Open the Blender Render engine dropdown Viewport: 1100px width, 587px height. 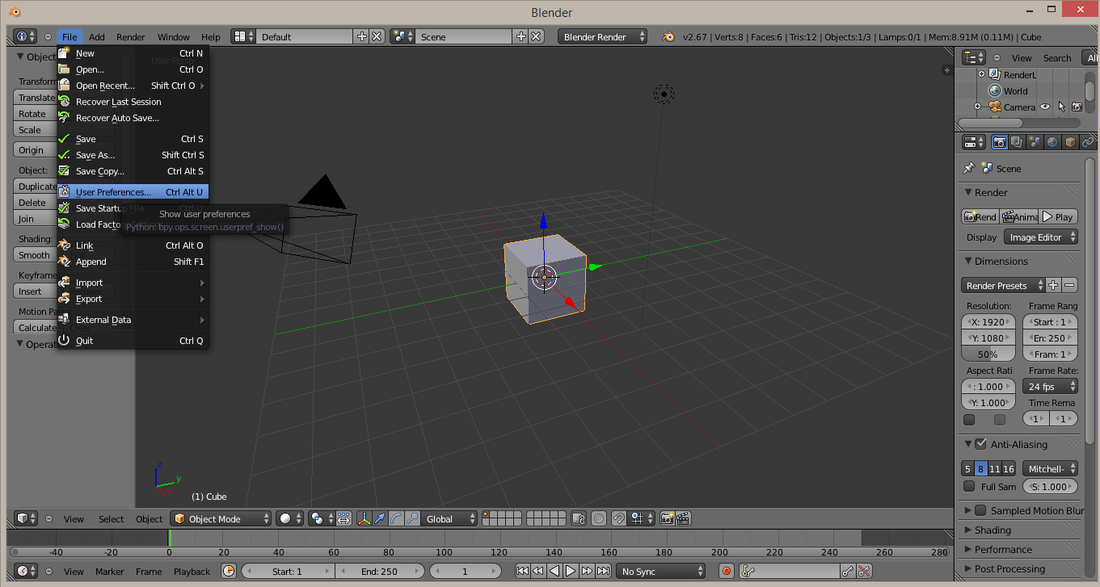pos(603,36)
